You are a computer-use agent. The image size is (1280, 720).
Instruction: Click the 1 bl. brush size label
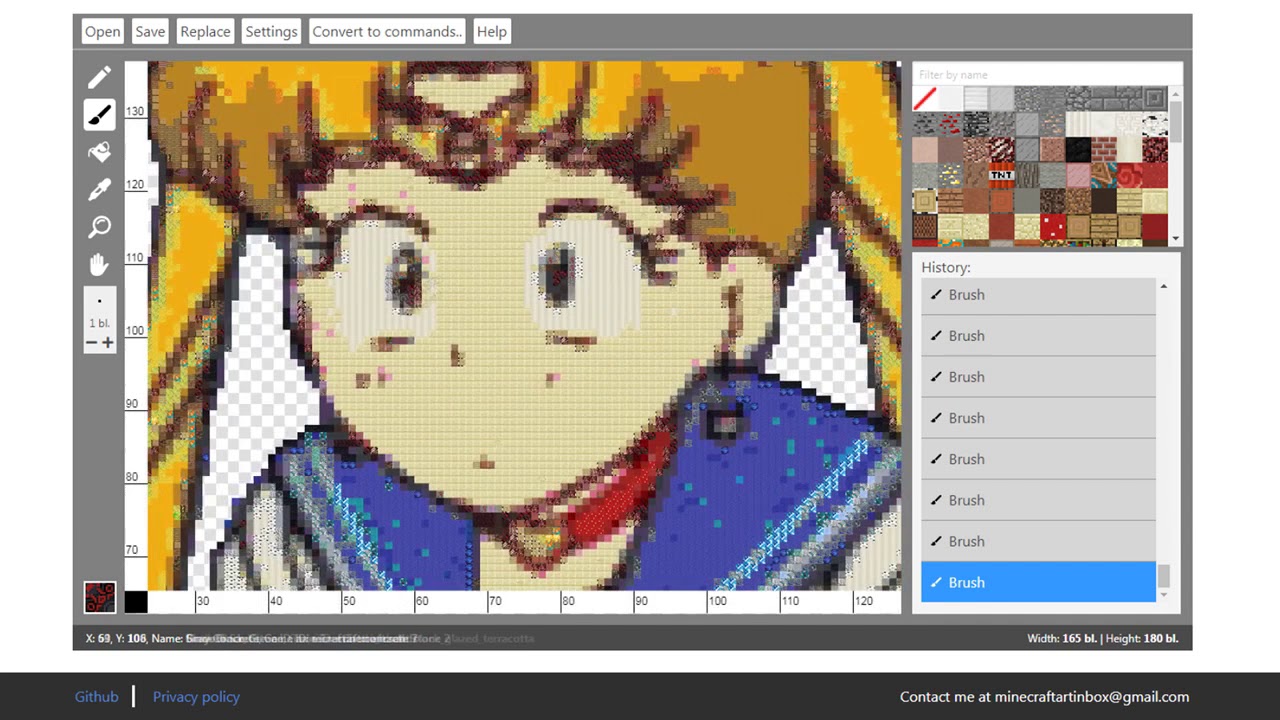99,323
